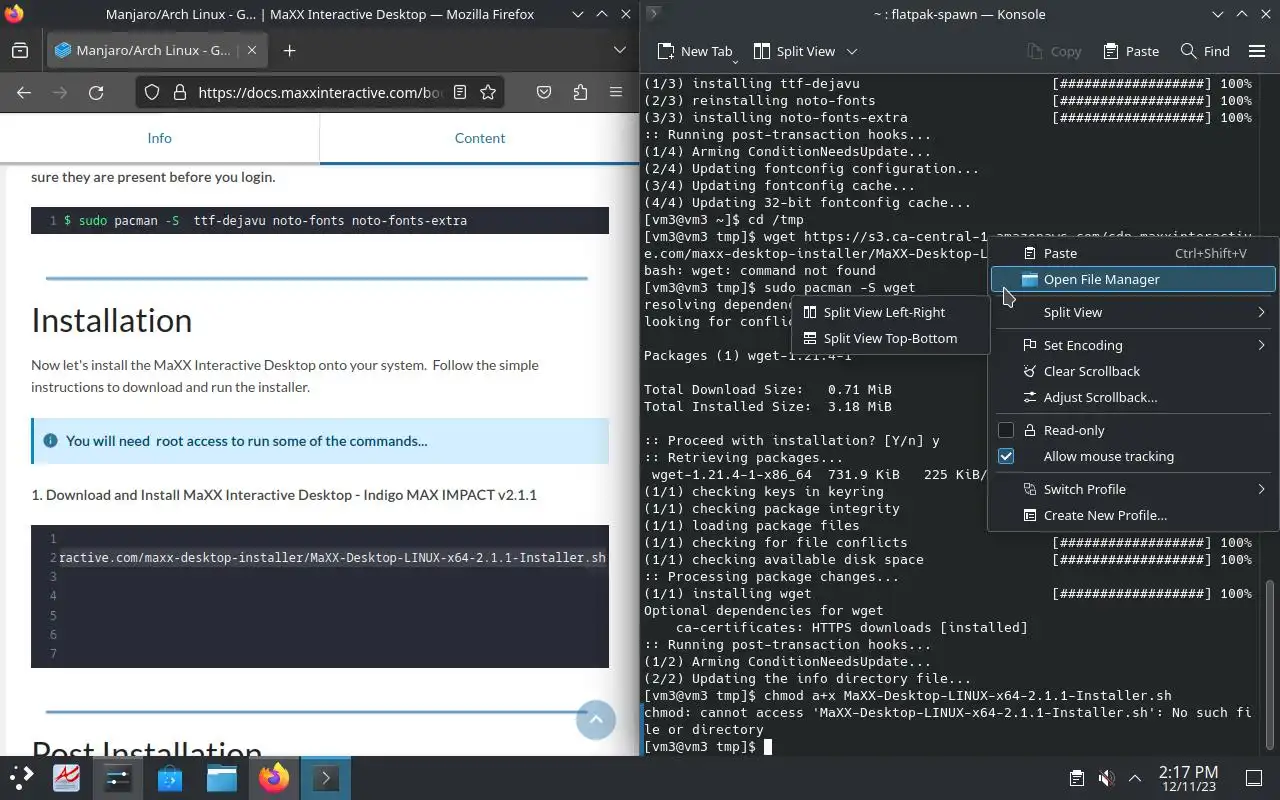Open file manager taskbar icon

(222, 778)
